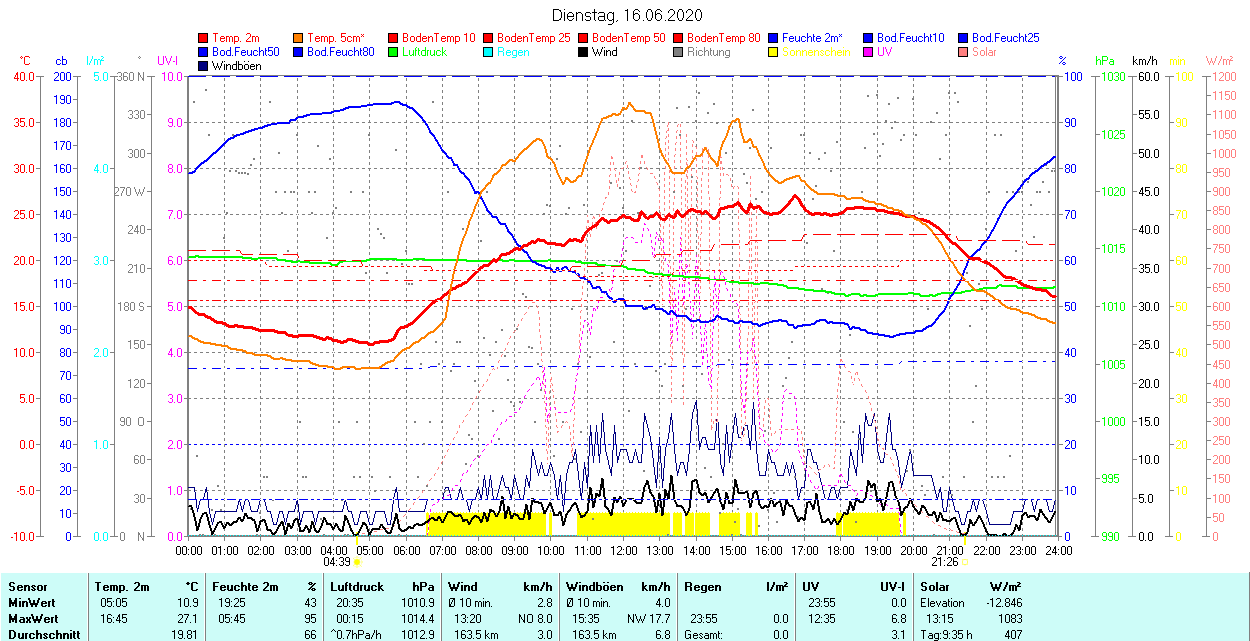Viewport: 1250px width, 641px height.
Task: Click the W/m² axis unit label
Action: (1218, 60)
